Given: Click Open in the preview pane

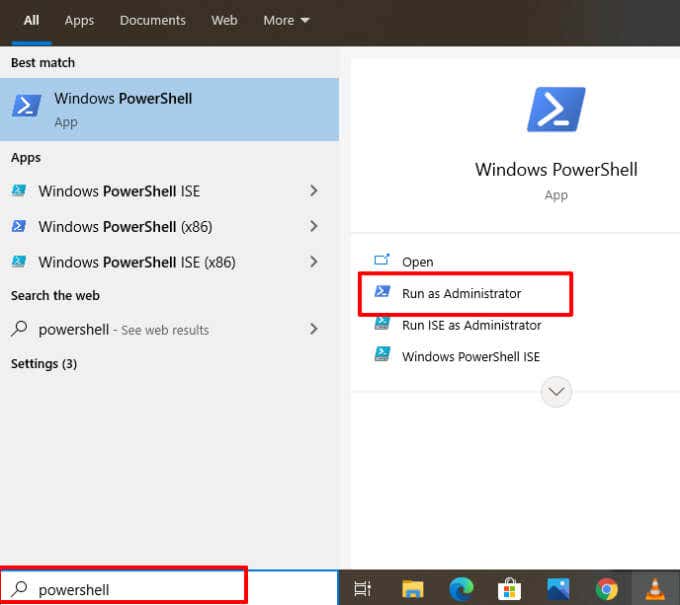Looking at the screenshot, I should point(417,262).
